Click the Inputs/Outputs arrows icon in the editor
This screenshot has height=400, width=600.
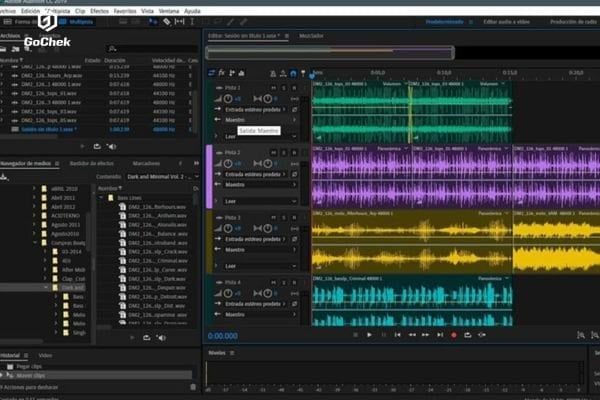(x=211, y=73)
